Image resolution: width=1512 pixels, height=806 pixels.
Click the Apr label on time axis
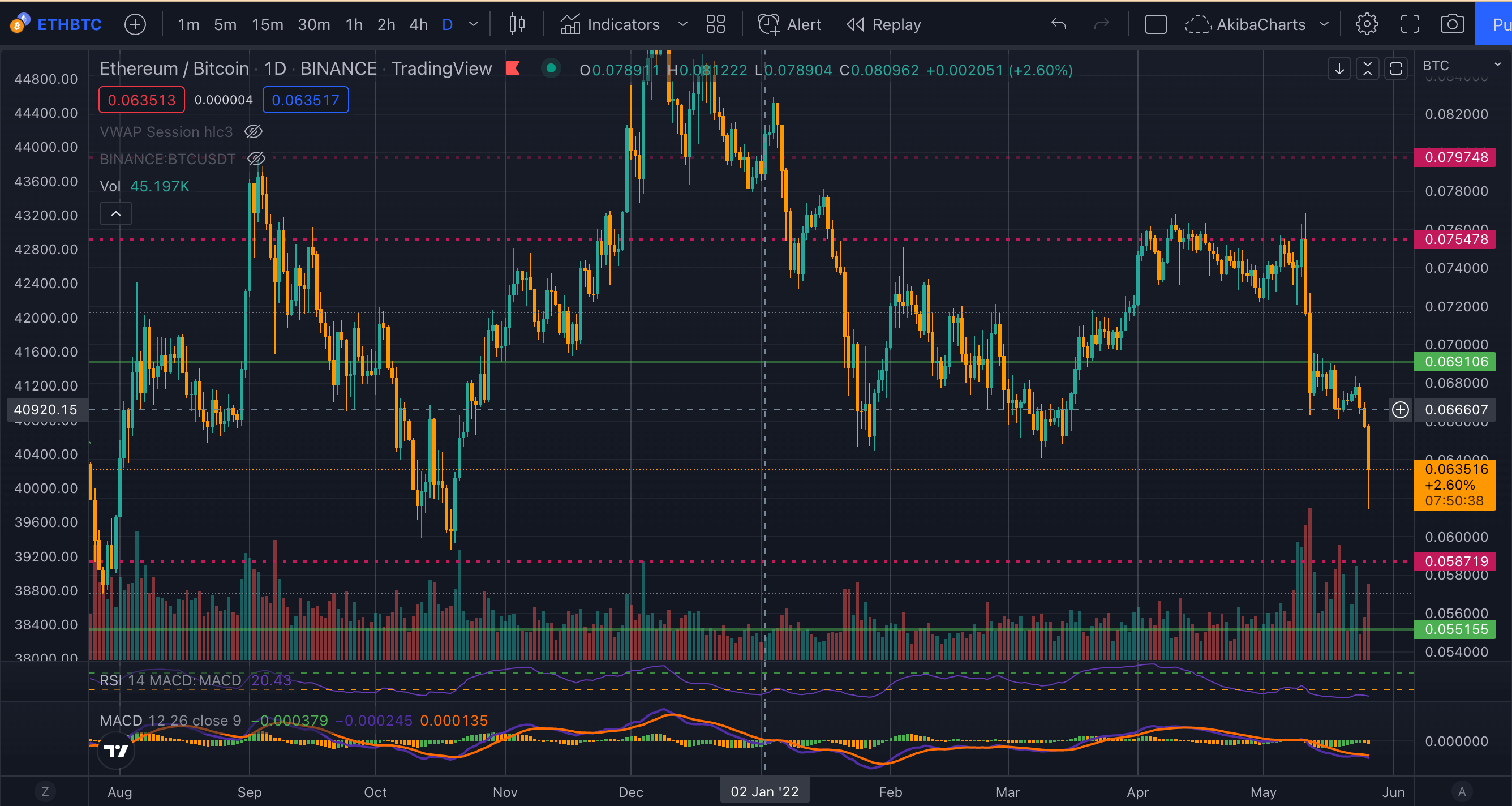[1137, 792]
